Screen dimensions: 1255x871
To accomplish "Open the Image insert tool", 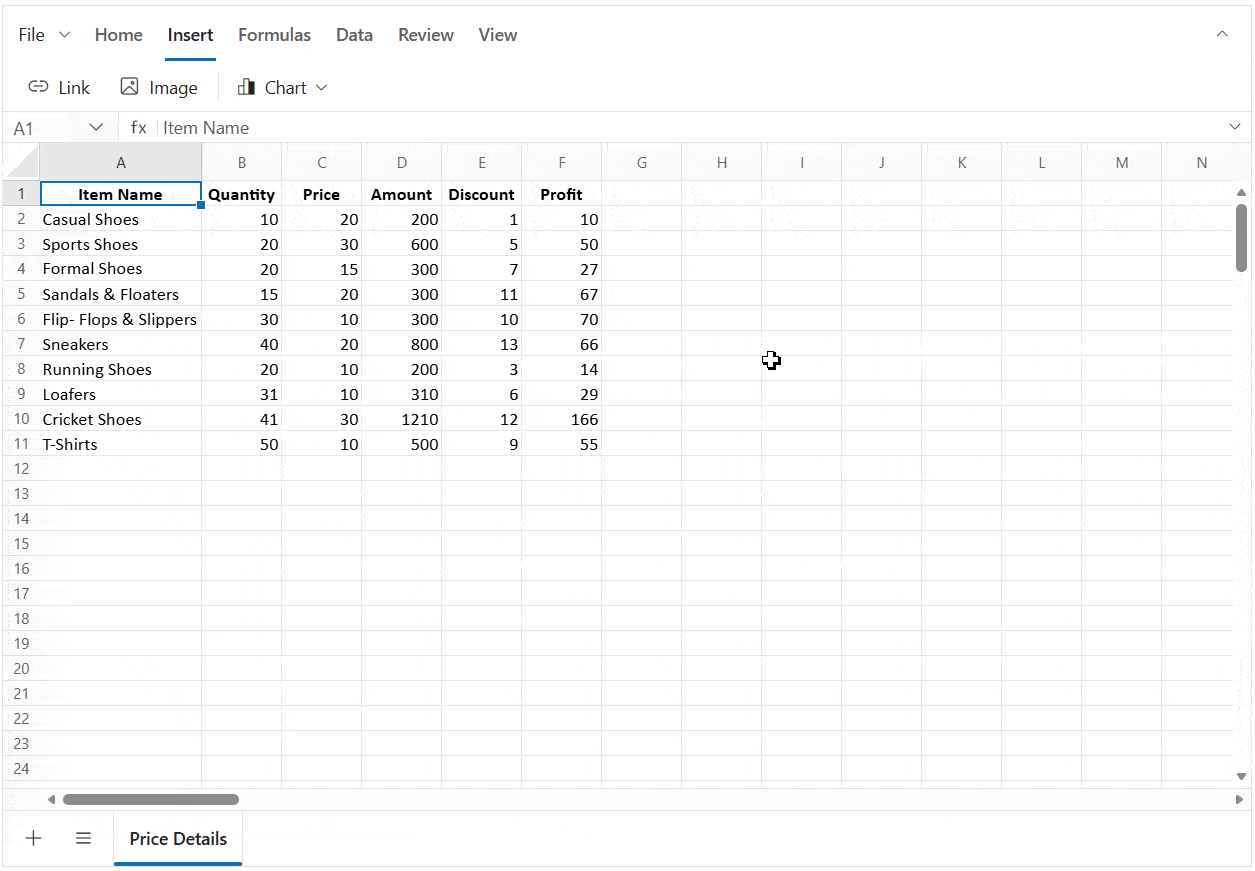I will [158, 87].
